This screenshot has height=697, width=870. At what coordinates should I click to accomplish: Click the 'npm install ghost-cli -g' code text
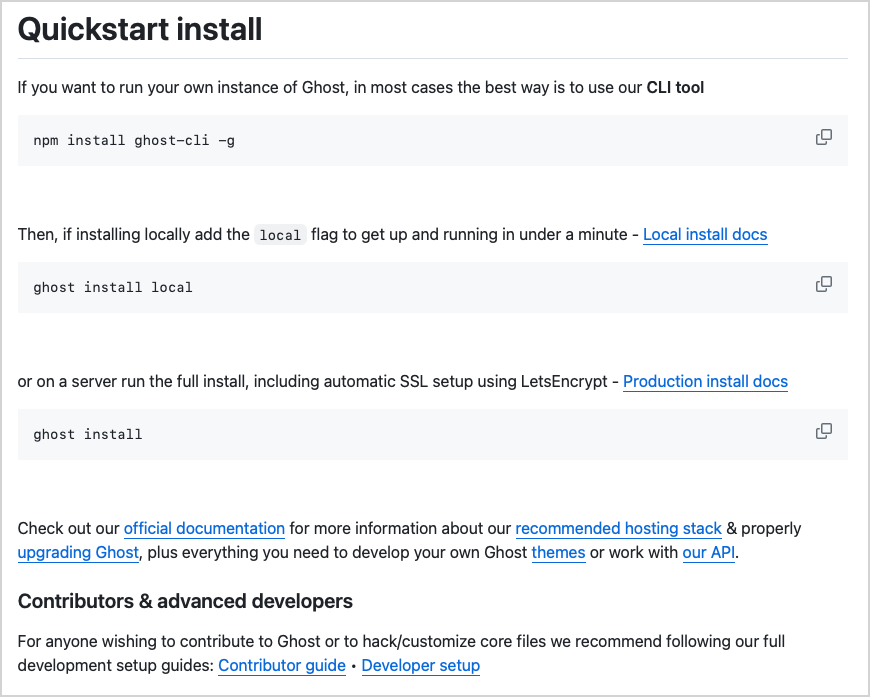[x=134, y=141]
